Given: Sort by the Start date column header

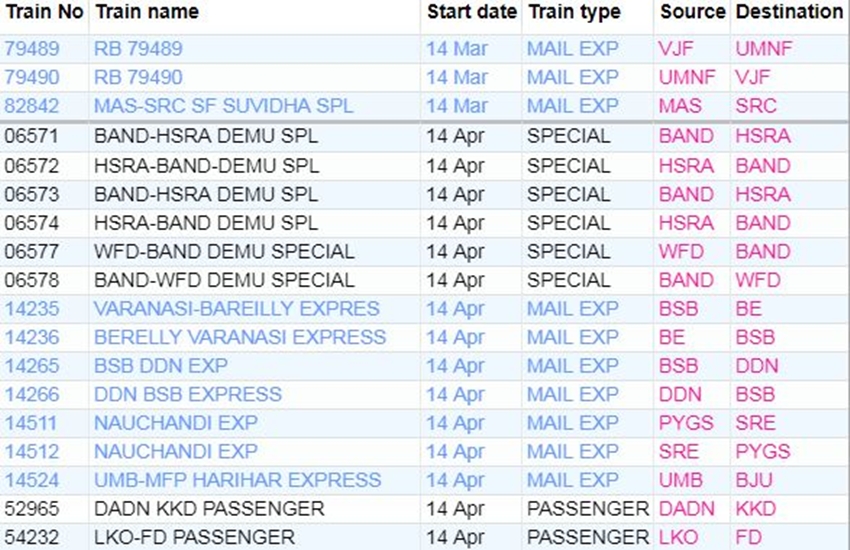Looking at the screenshot, I should (x=471, y=12).
